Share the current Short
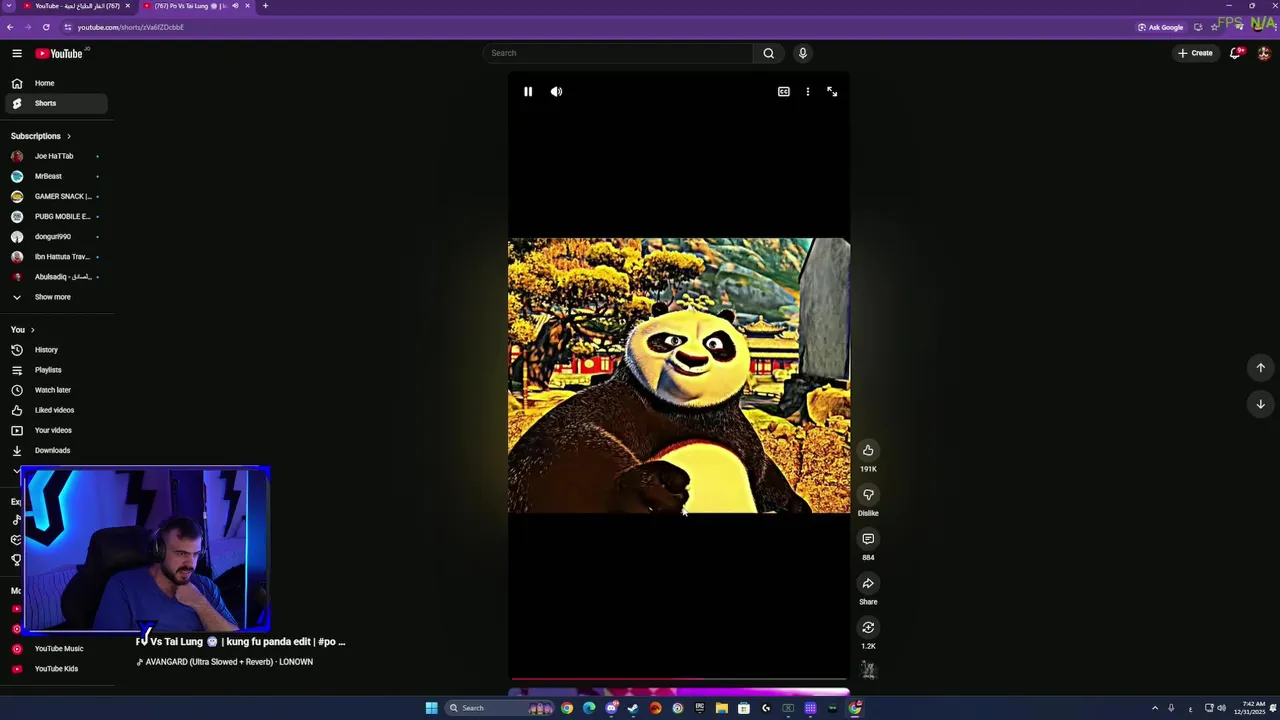Screen dimensions: 1280x720 868,583
